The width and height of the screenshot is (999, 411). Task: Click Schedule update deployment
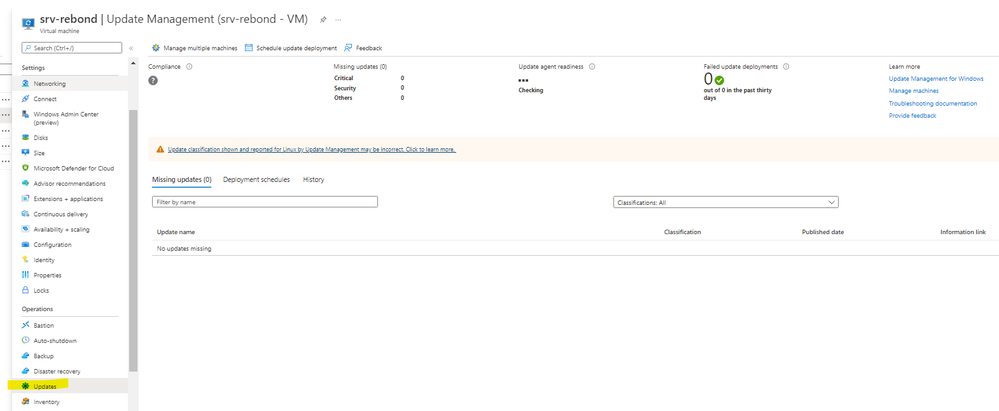coord(291,48)
